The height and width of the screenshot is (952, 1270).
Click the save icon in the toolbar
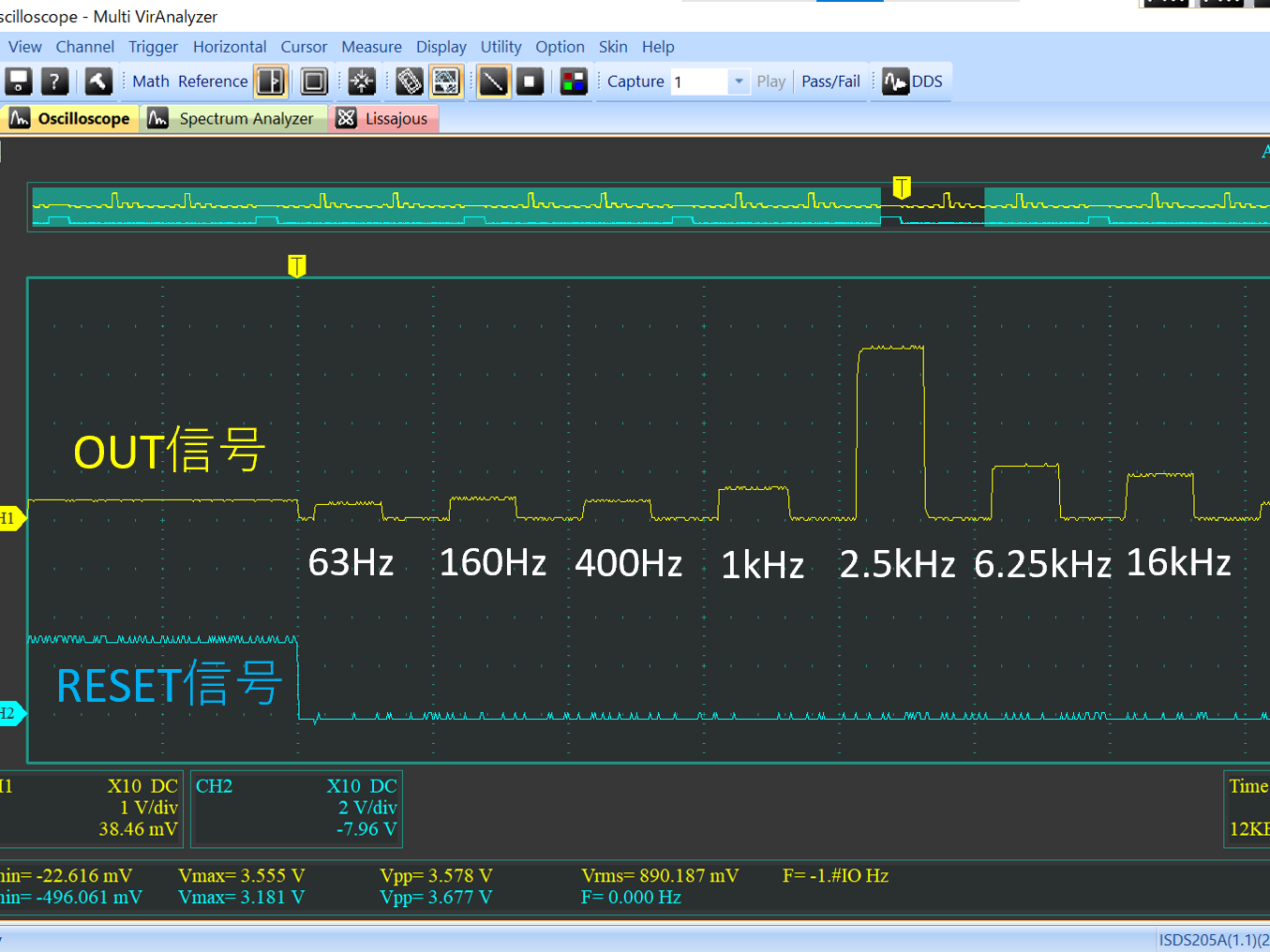(19, 82)
